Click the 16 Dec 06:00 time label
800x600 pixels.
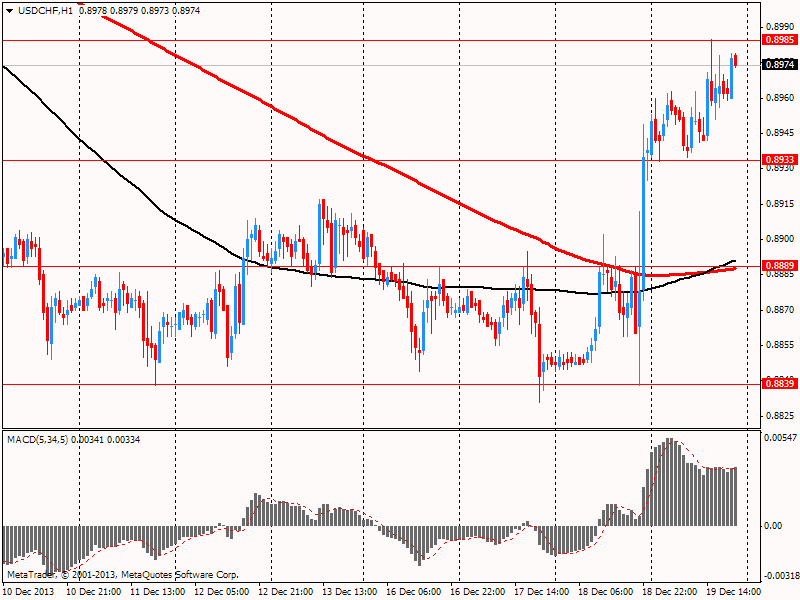pos(414,592)
